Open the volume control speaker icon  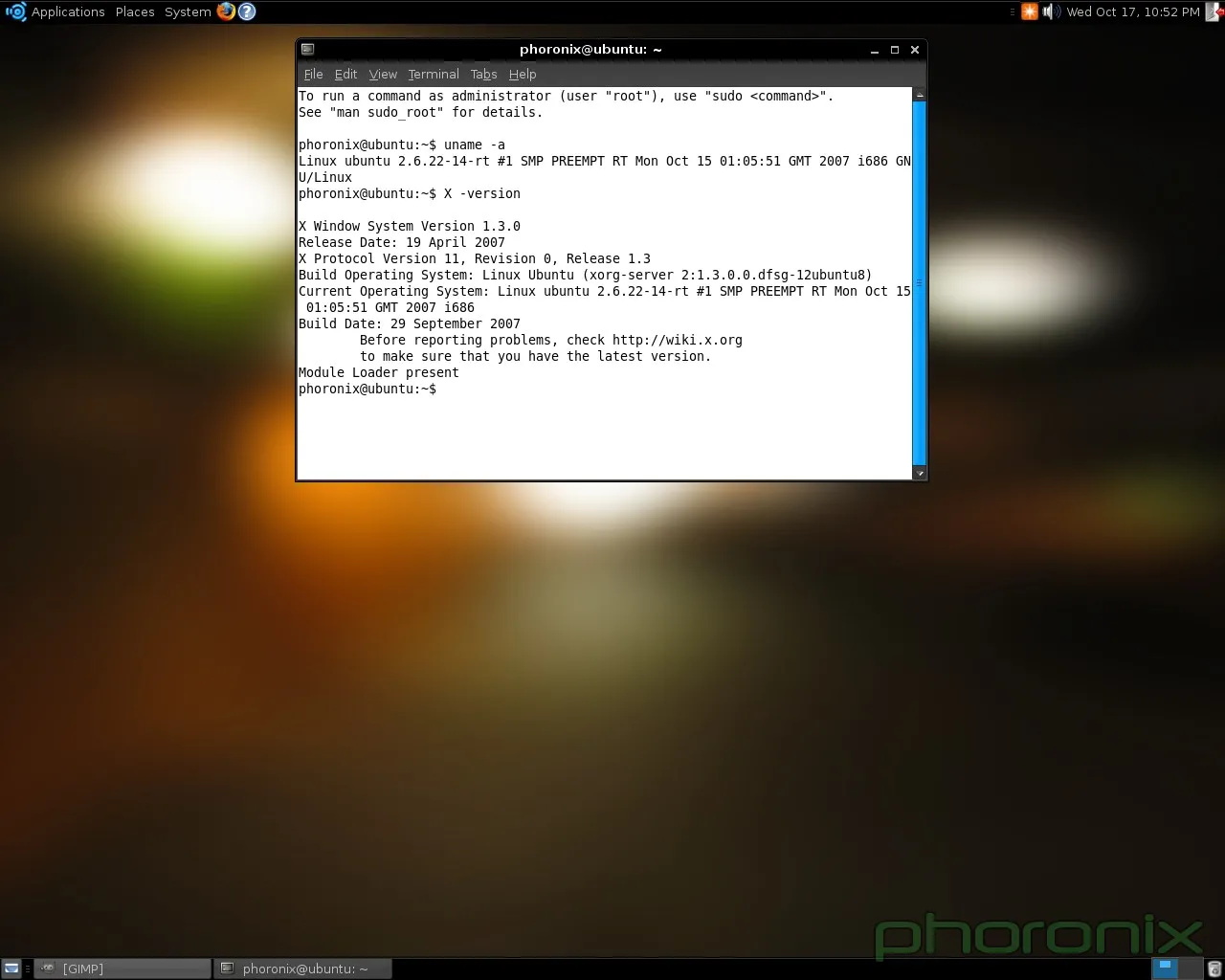tap(1050, 11)
